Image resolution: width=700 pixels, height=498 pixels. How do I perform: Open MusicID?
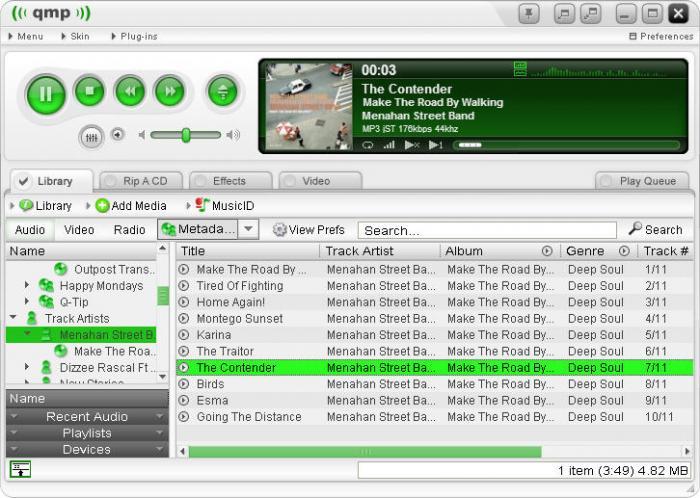(220, 206)
